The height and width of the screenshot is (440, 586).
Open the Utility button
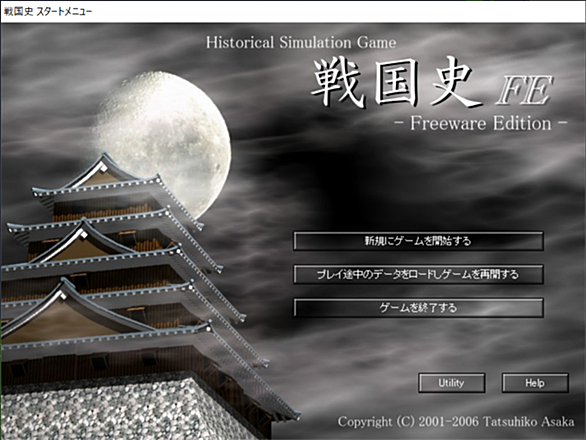point(451,383)
